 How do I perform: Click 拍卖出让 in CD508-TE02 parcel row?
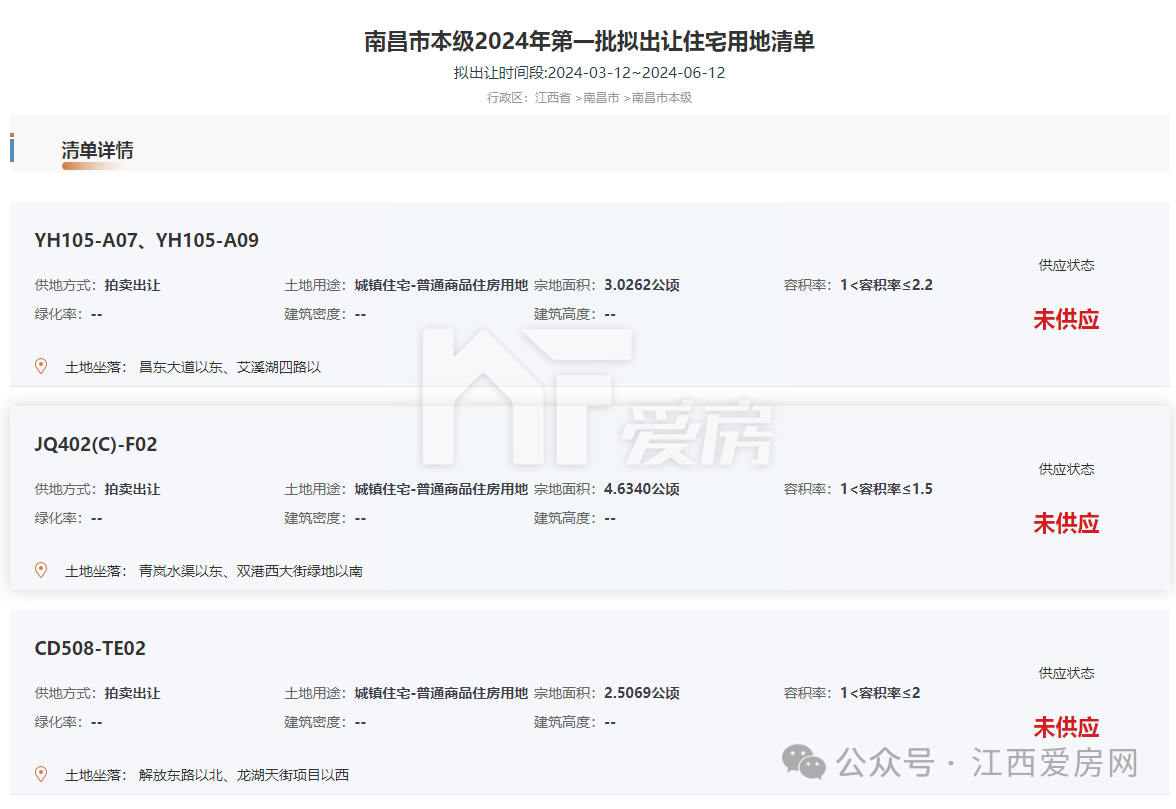tap(133, 693)
